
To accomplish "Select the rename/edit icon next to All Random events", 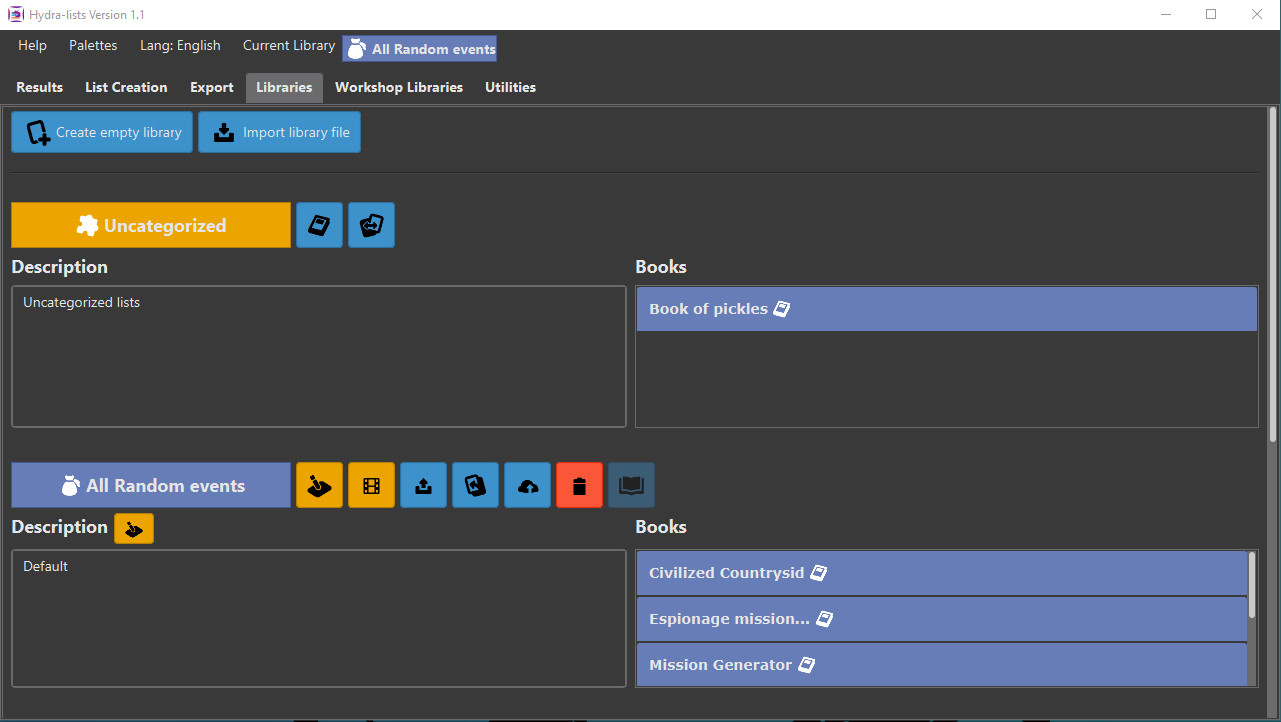I will [x=319, y=485].
